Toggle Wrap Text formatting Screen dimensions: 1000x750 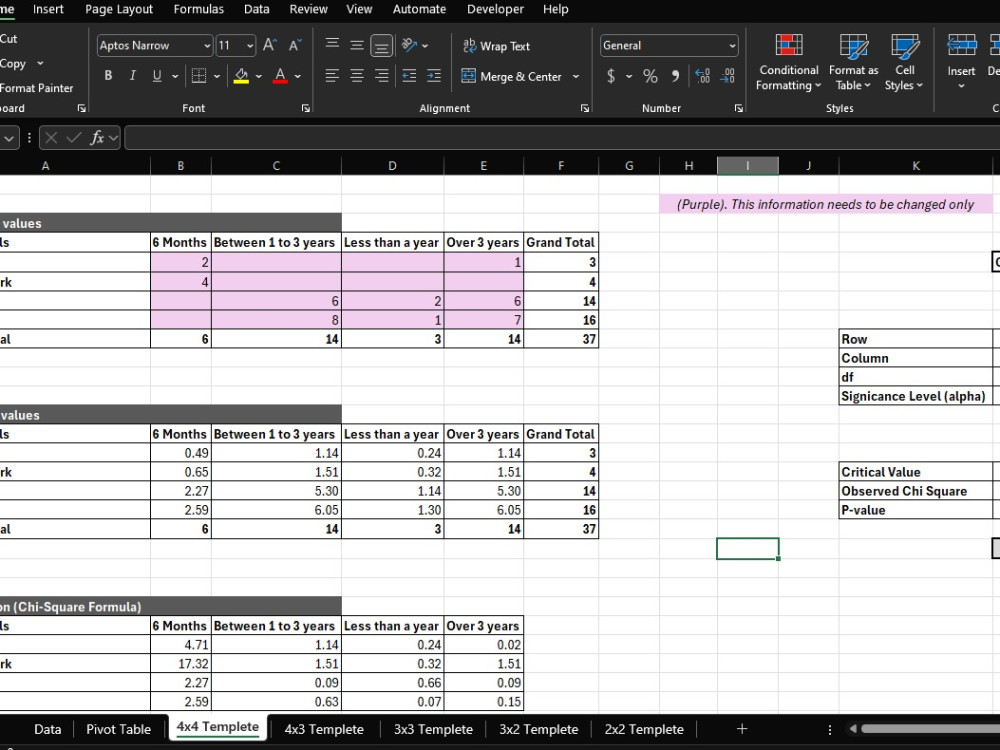[496, 46]
